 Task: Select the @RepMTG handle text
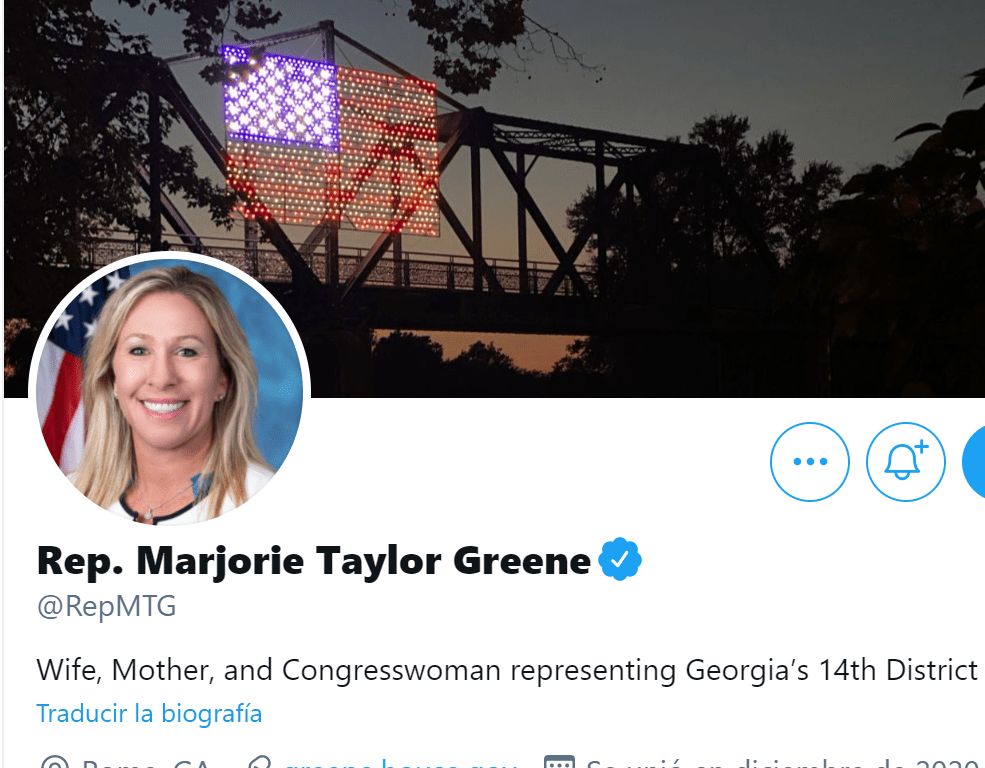107,607
